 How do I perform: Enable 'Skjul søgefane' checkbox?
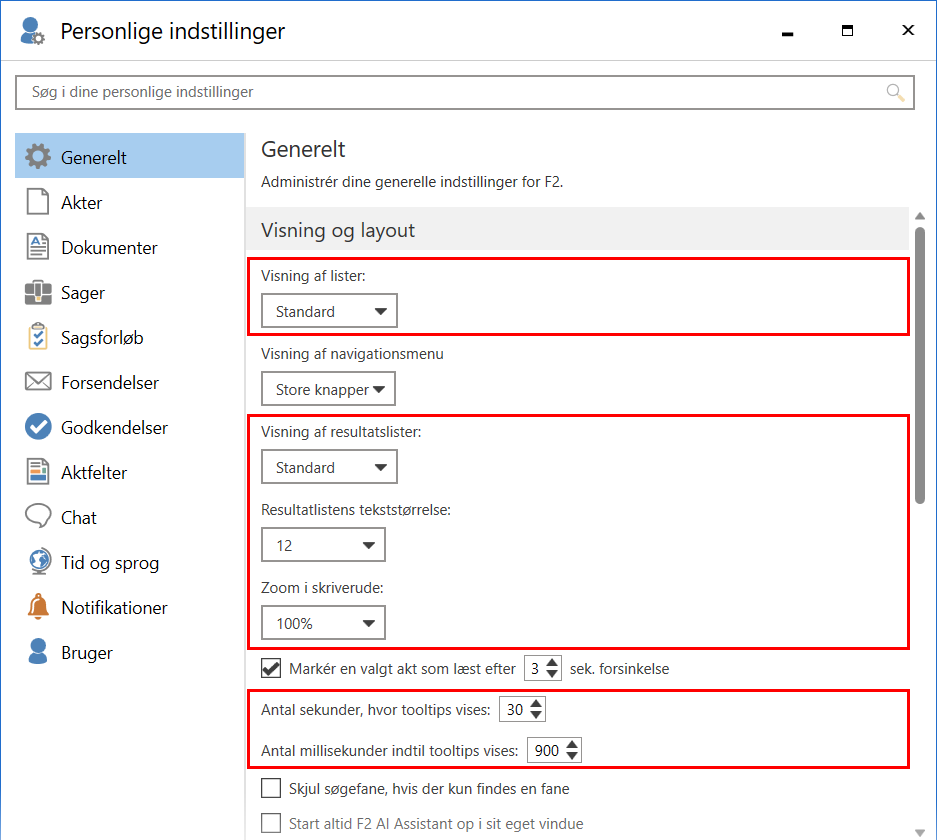[x=271, y=788]
